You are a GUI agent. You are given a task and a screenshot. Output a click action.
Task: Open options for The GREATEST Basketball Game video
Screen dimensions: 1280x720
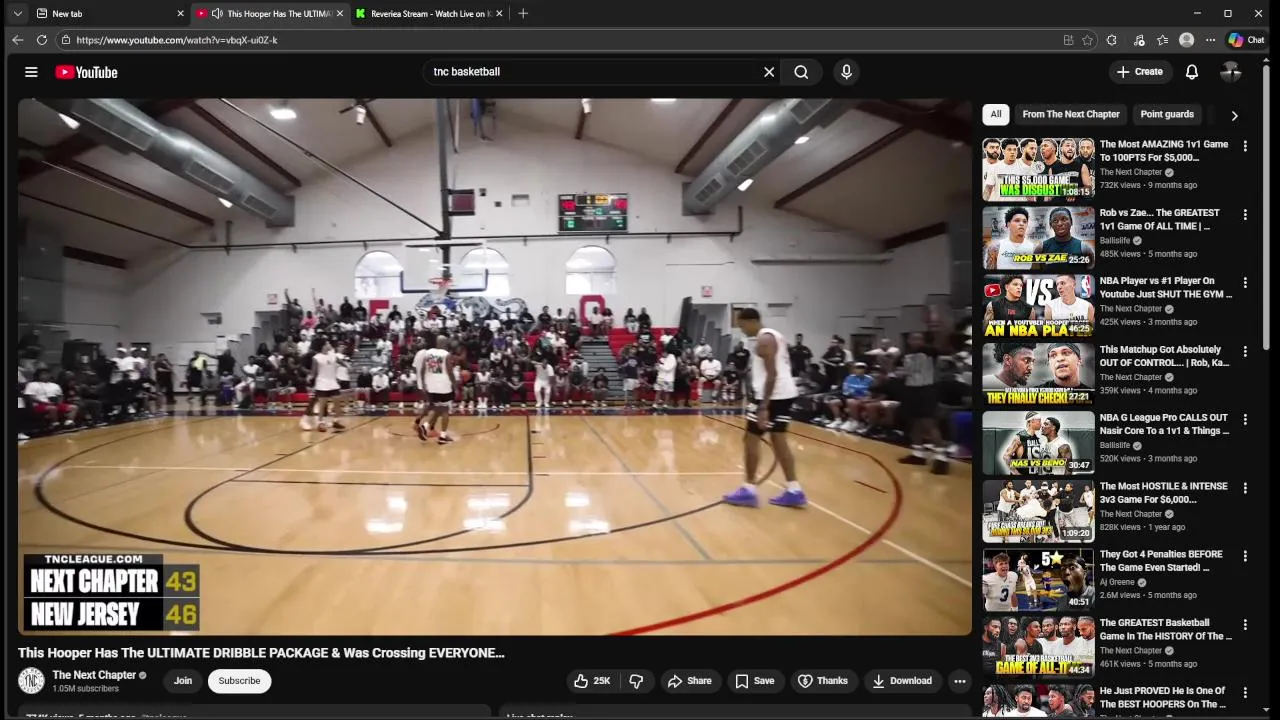coord(1245,625)
